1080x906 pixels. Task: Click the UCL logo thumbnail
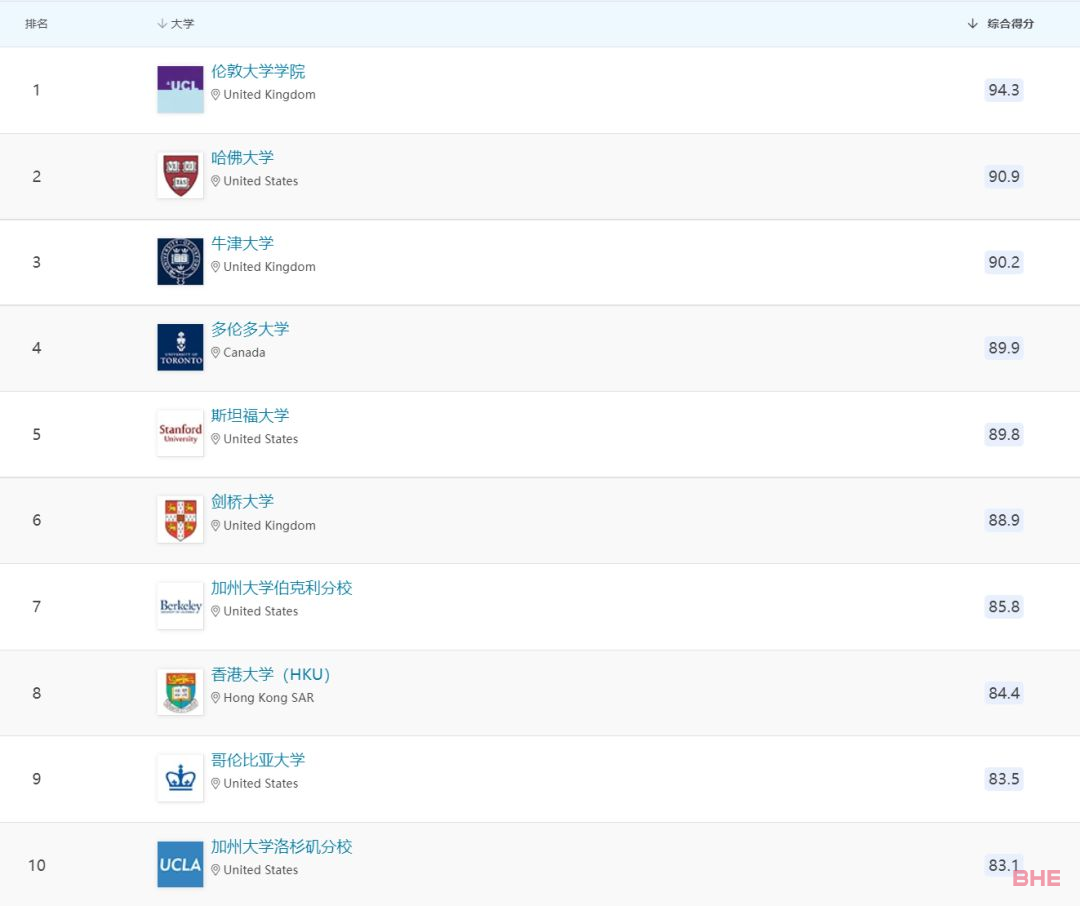tap(180, 90)
